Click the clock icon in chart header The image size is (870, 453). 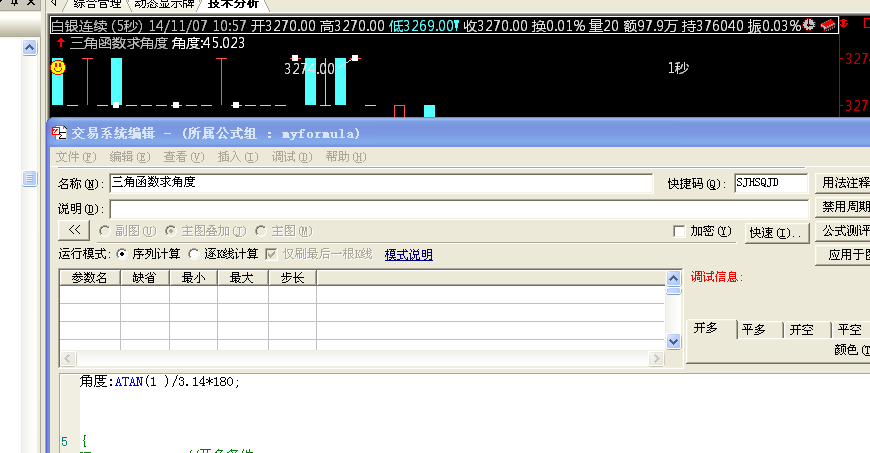[809, 24]
